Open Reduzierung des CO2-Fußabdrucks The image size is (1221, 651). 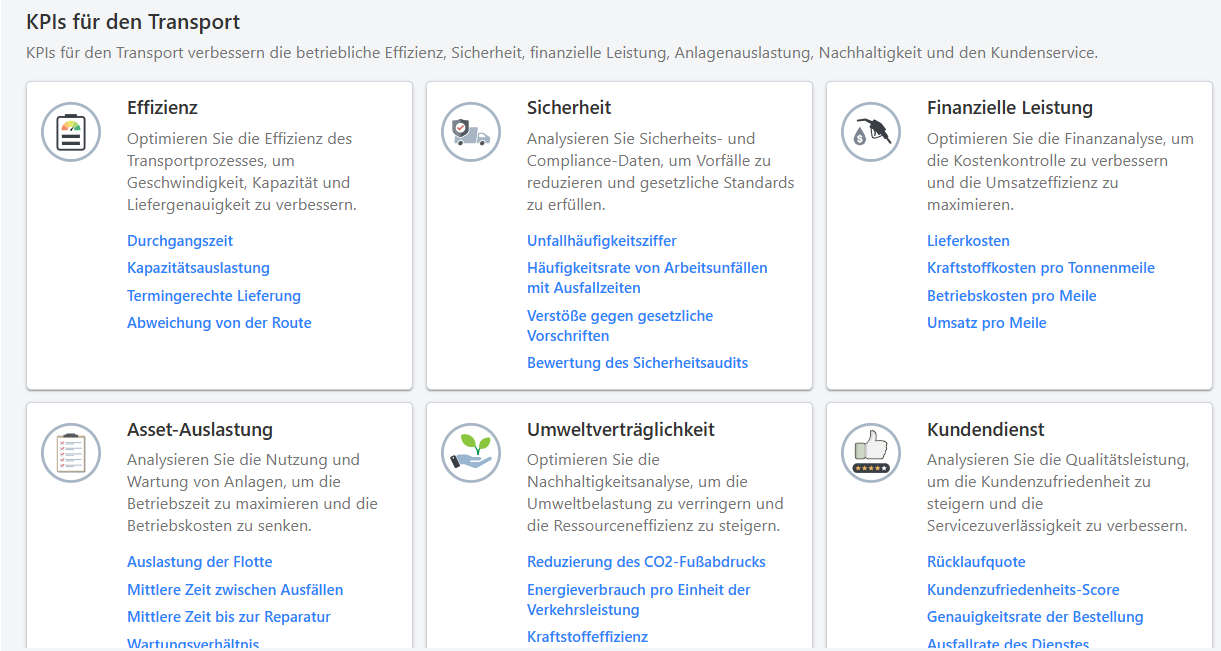646,561
